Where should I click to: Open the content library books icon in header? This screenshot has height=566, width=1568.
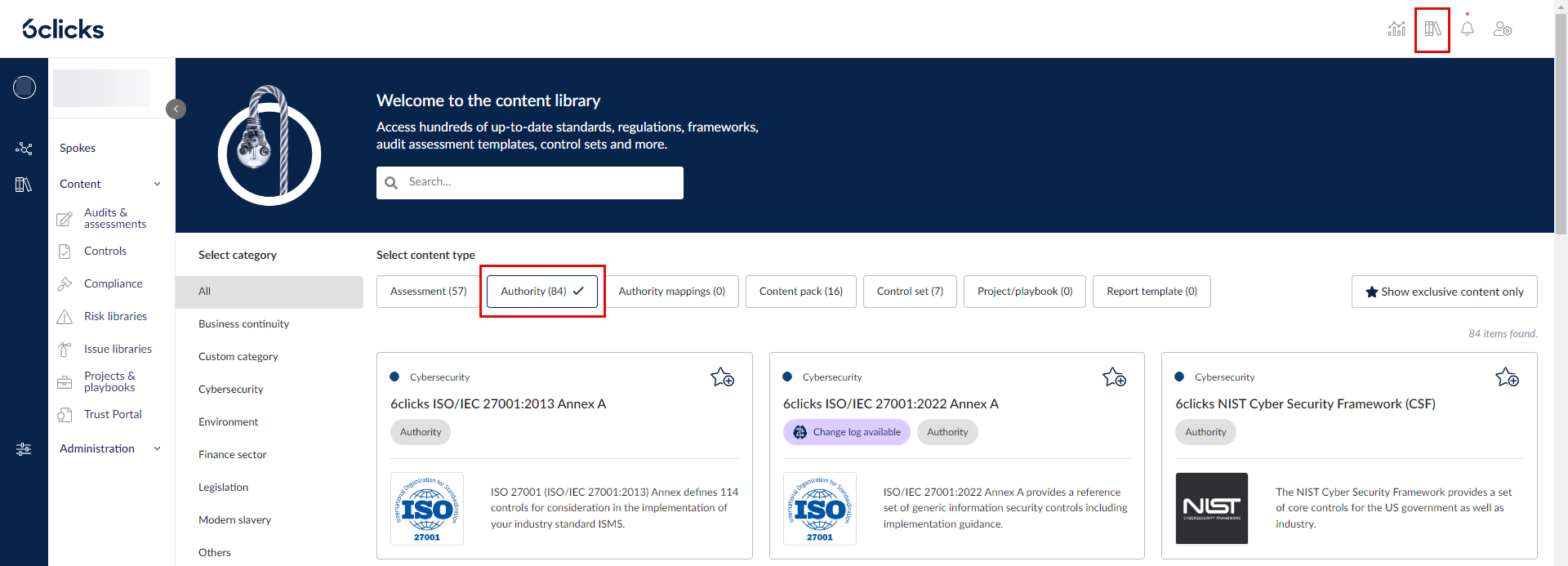coord(1432,29)
